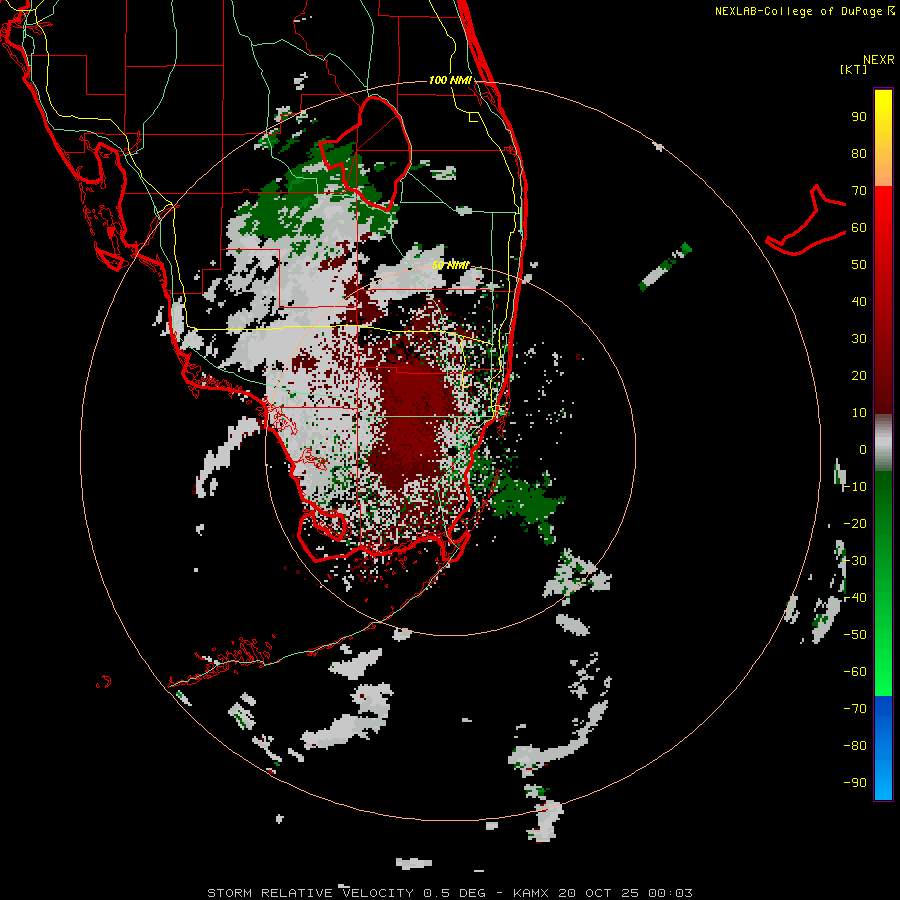Viewport: 900px width, 900px height.
Task: Click the -30 value on the velocity scale
Action: click(x=855, y=561)
